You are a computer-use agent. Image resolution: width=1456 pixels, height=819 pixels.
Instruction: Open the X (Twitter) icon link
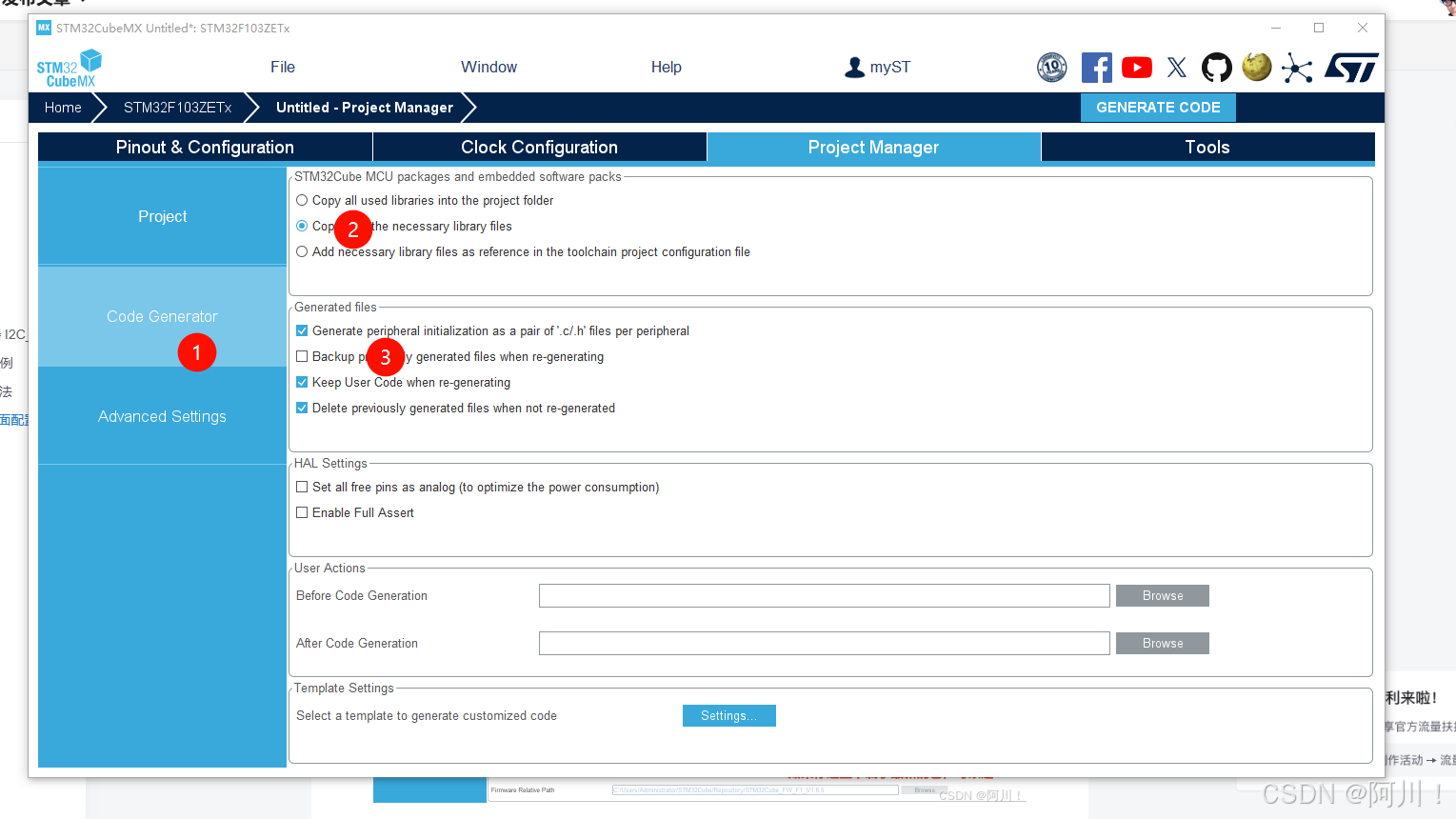[1177, 68]
